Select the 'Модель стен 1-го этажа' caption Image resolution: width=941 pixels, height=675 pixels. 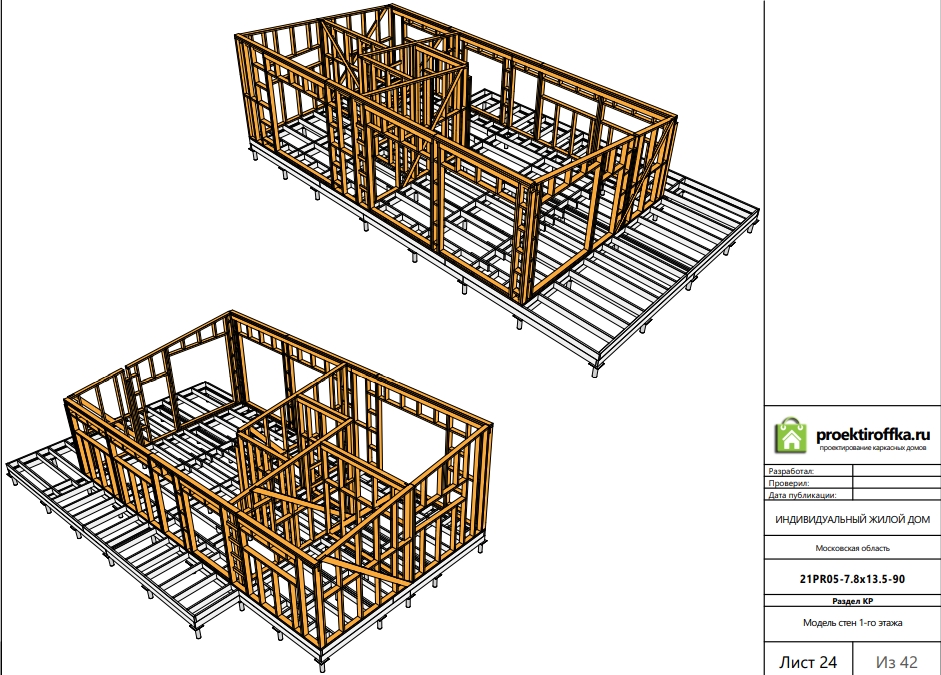tap(852, 623)
